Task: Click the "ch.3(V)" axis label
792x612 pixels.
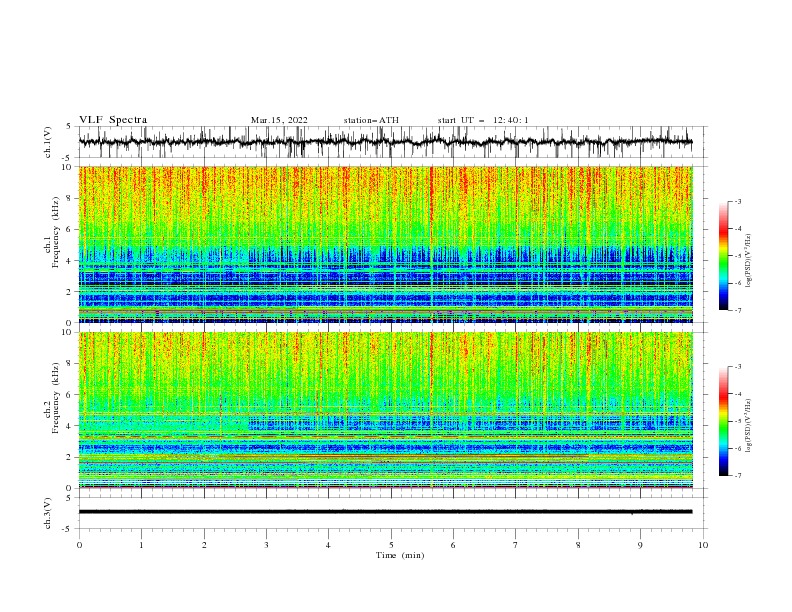Action: [x=48, y=513]
